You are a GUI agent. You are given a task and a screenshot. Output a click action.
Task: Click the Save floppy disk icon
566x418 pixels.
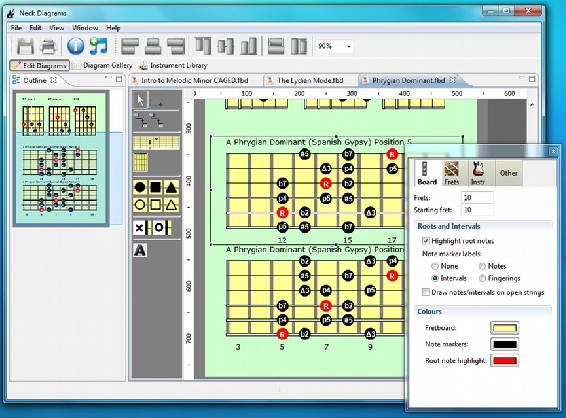25,46
